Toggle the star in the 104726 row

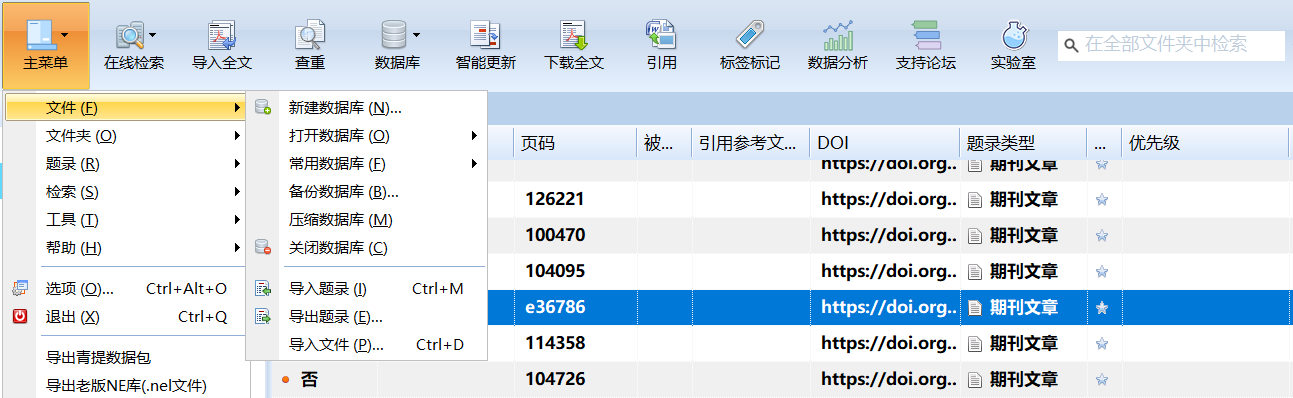[x=1102, y=380]
